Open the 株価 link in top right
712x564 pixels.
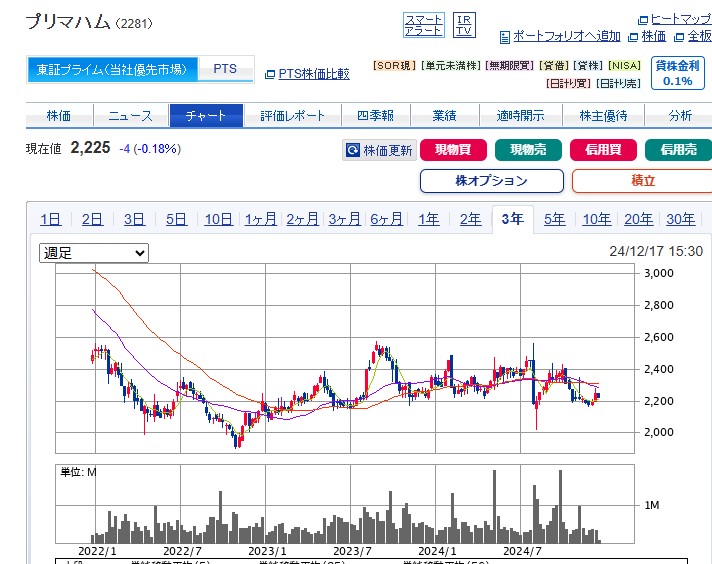(x=653, y=36)
